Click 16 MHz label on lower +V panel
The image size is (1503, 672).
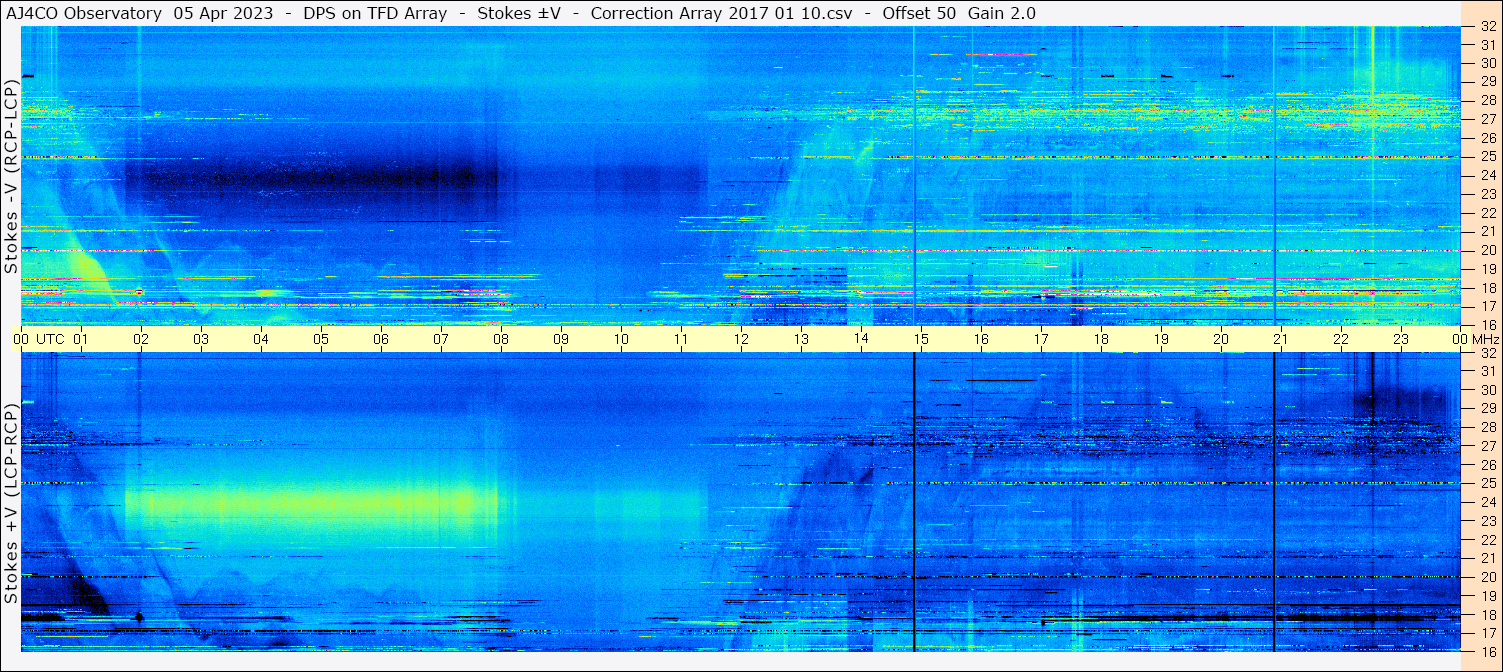pyautogui.click(x=1488, y=651)
